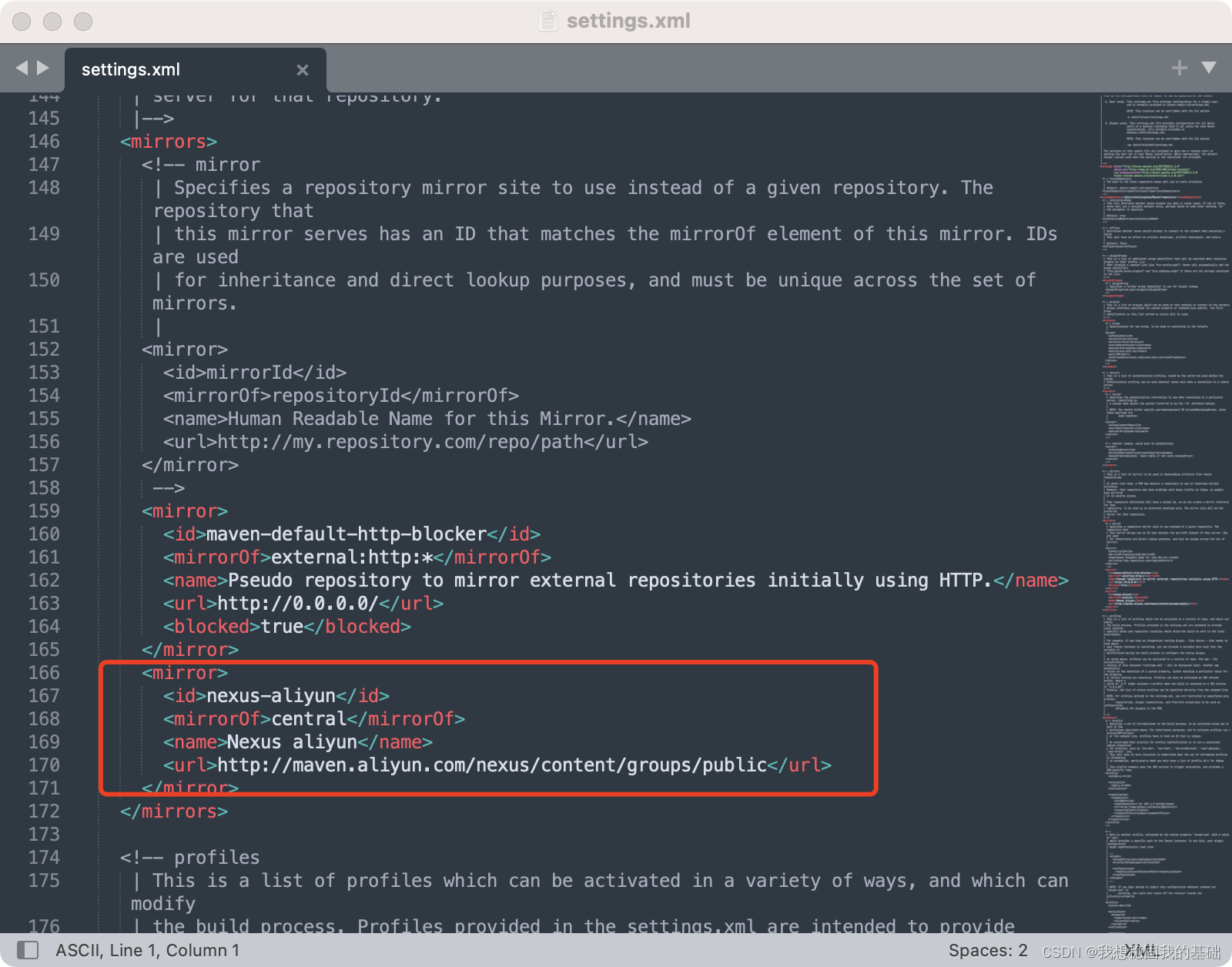Image resolution: width=1232 pixels, height=967 pixels.
Task: Click the document file icon in title bar
Action: click(x=547, y=21)
